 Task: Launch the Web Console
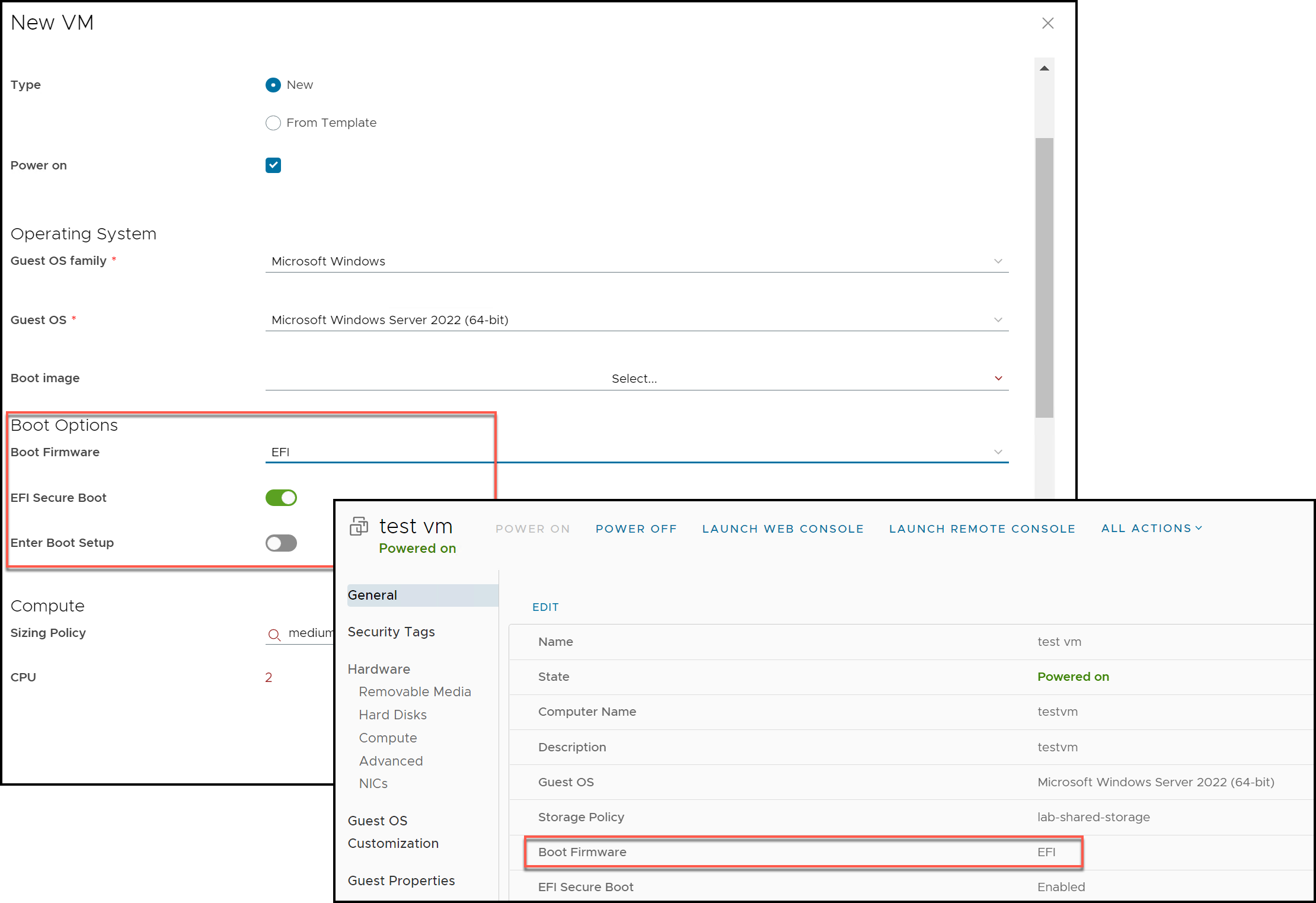pos(782,529)
